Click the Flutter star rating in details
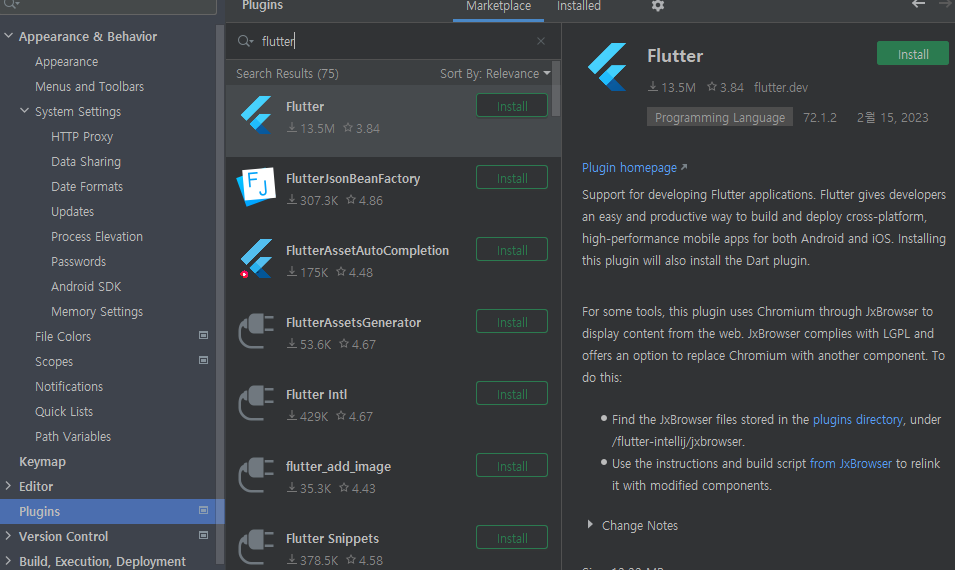955x570 pixels. point(725,87)
